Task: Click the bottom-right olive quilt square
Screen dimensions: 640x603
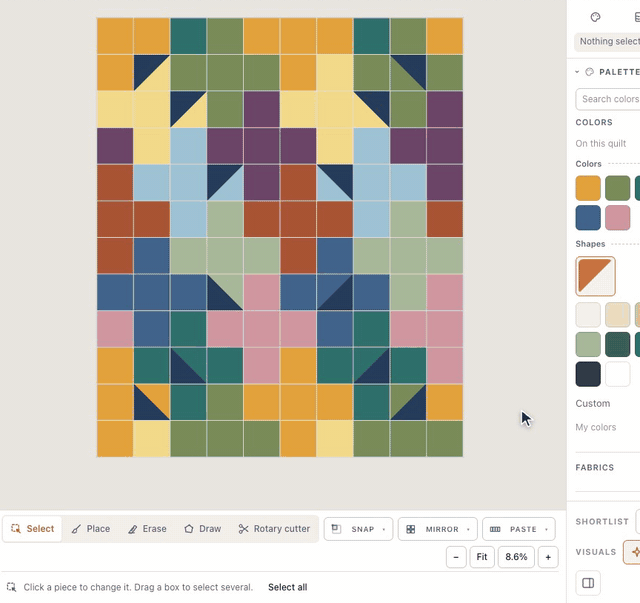Action: [445, 439]
